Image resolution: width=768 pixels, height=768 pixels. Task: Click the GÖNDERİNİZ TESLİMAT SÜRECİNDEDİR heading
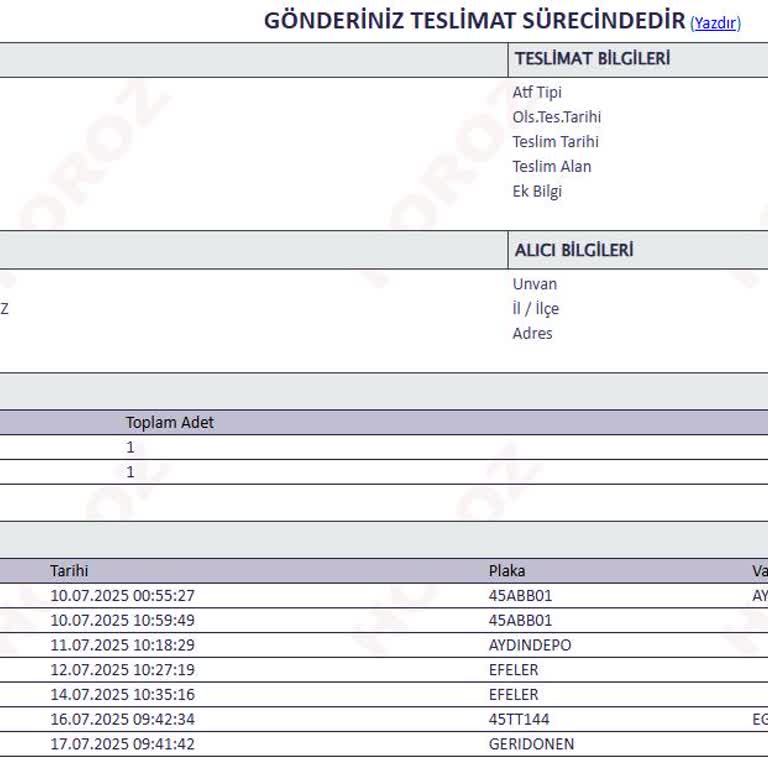point(474,21)
